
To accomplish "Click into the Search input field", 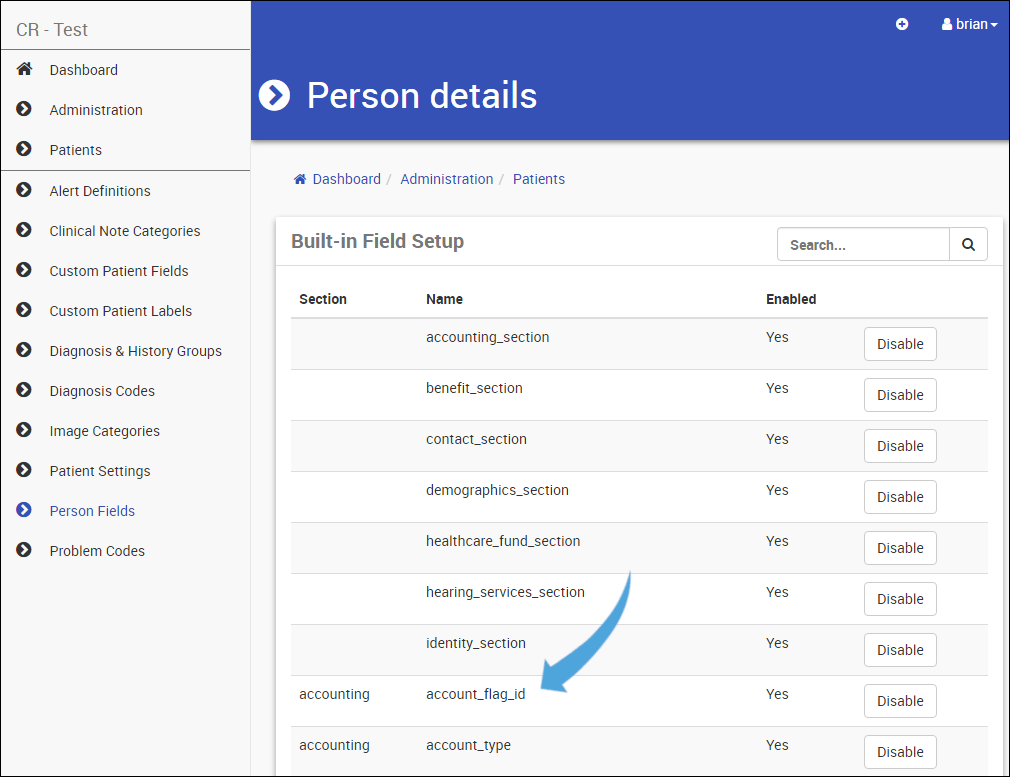I will coord(863,244).
